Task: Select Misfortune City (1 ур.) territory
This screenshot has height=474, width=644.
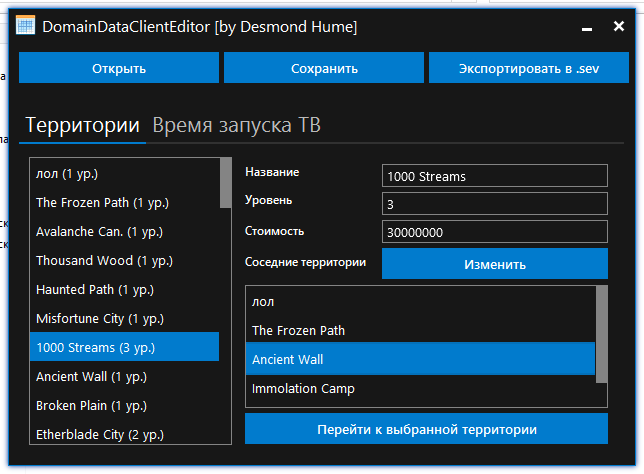Action: [x=125, y=318]
